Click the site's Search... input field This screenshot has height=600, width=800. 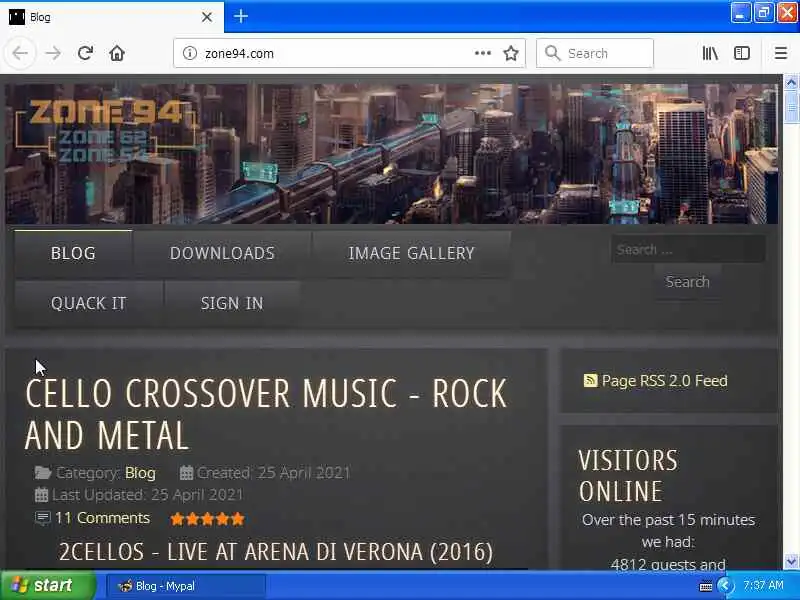688,249
